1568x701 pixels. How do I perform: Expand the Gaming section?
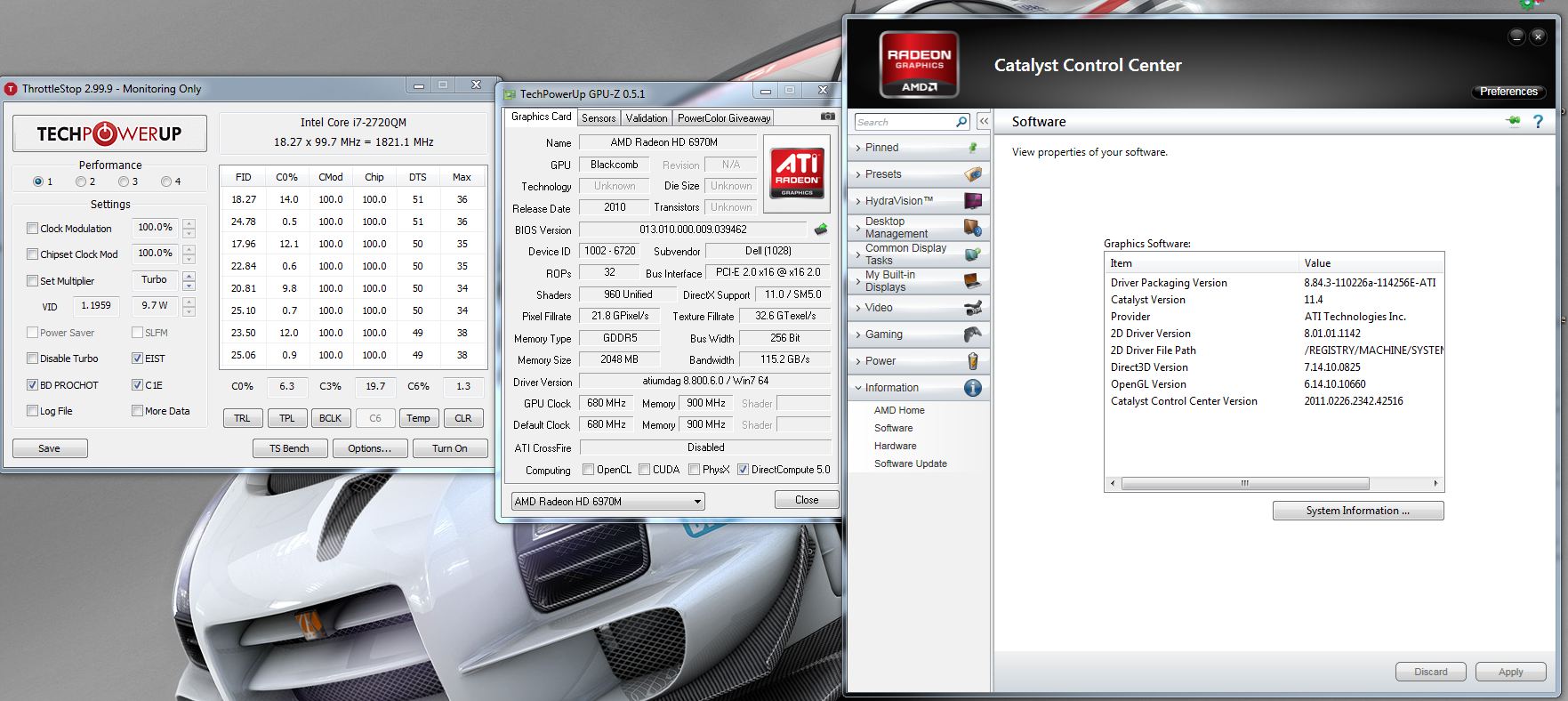click(x=858, y=334)
